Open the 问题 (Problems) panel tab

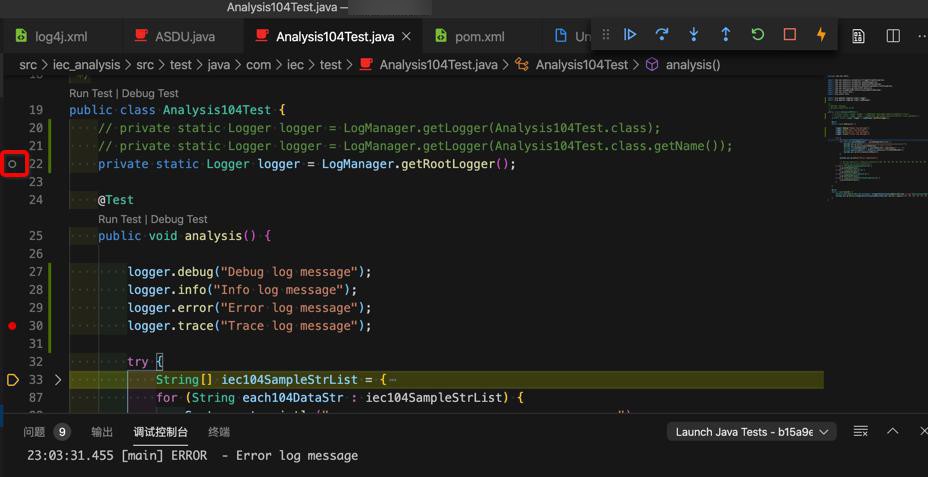pyautogui.click(x=35, y=432)
